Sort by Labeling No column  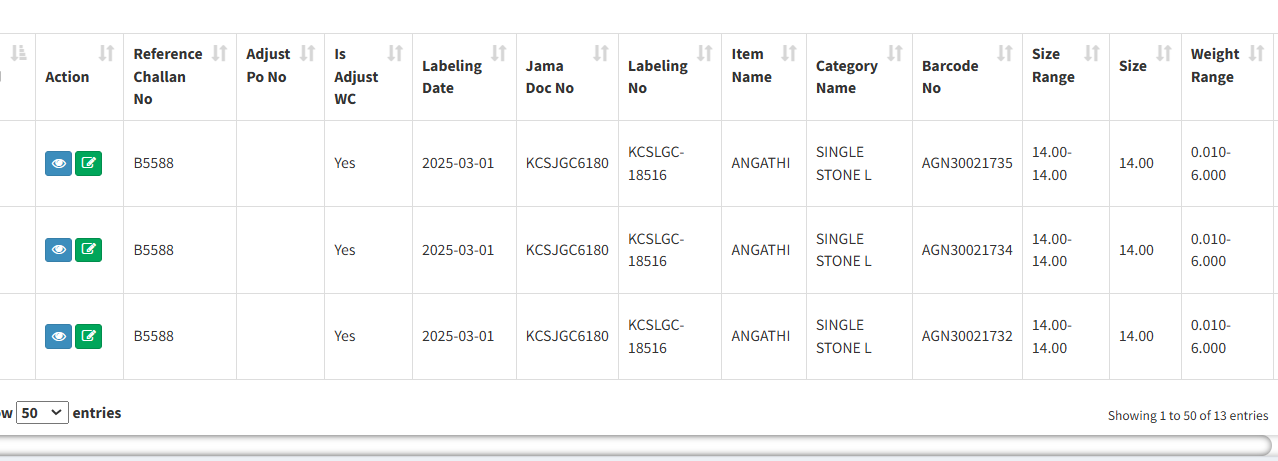(670, 77)
